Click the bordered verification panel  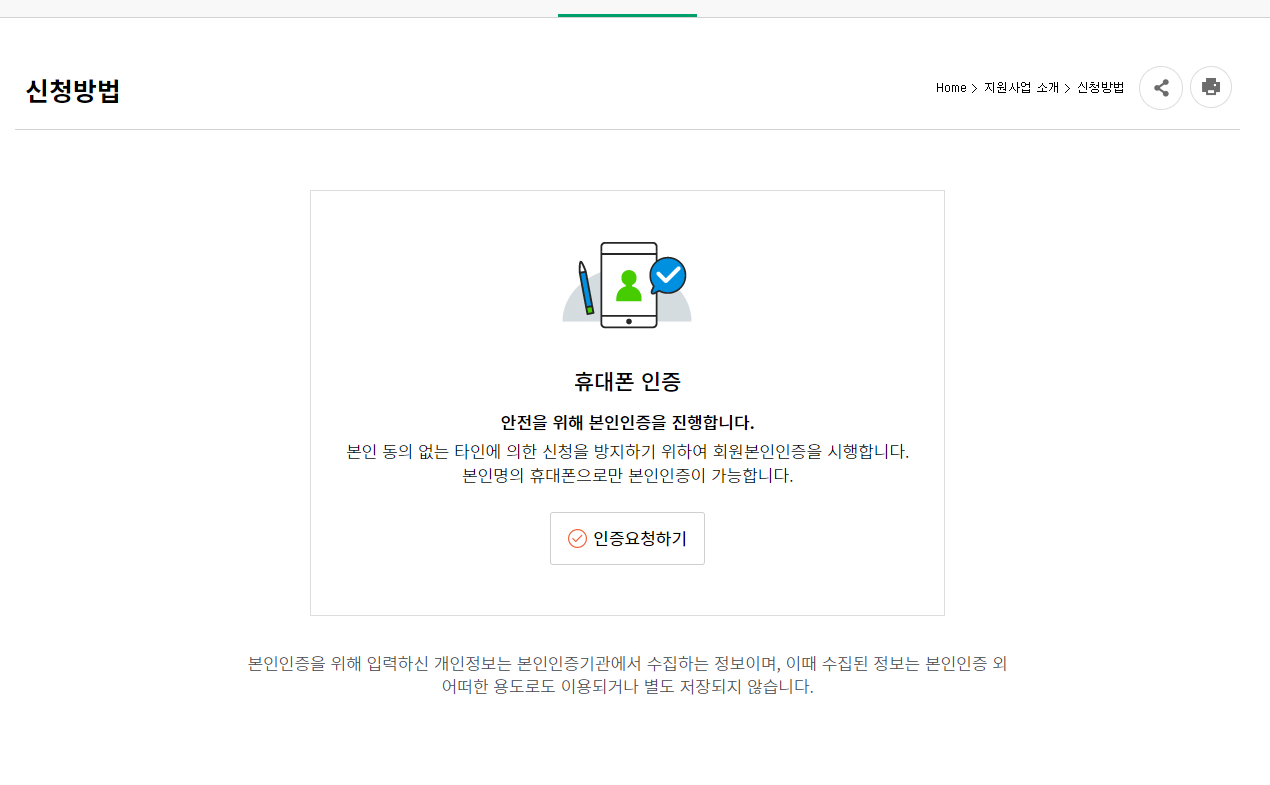tap(627, 402)
